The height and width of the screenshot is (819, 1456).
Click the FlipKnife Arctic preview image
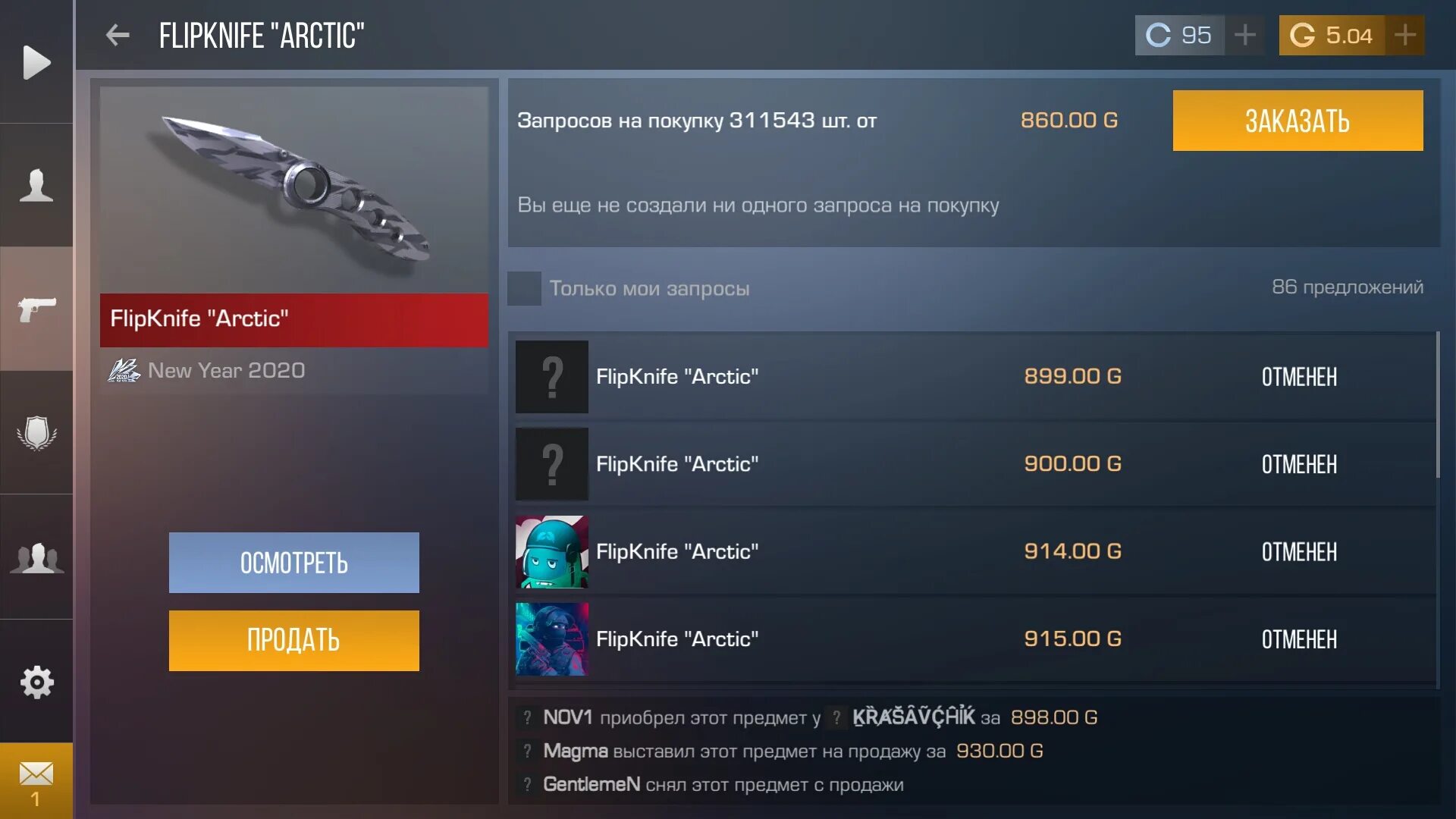click(294, 190)
